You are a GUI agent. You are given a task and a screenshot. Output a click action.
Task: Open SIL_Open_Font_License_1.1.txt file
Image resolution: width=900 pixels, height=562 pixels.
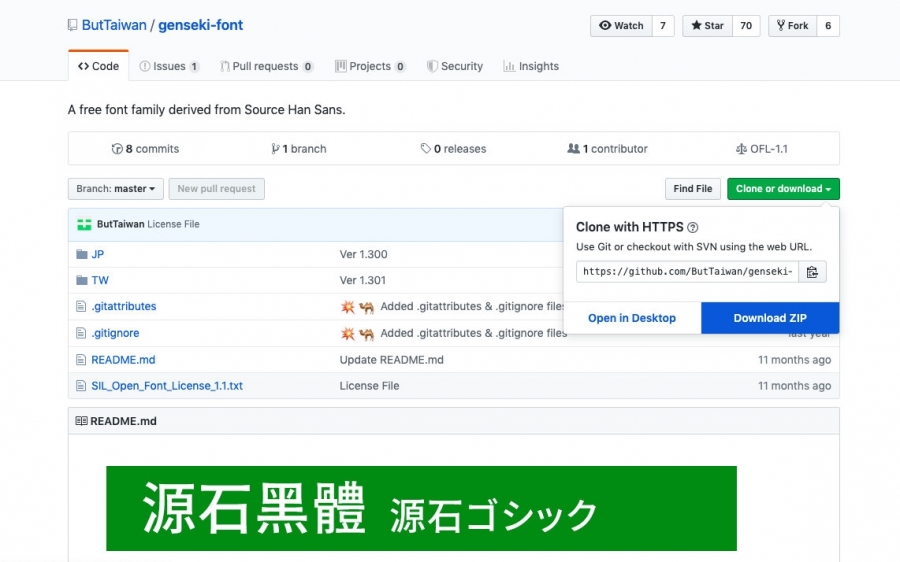pyautogui.click(x=167, y=386)
